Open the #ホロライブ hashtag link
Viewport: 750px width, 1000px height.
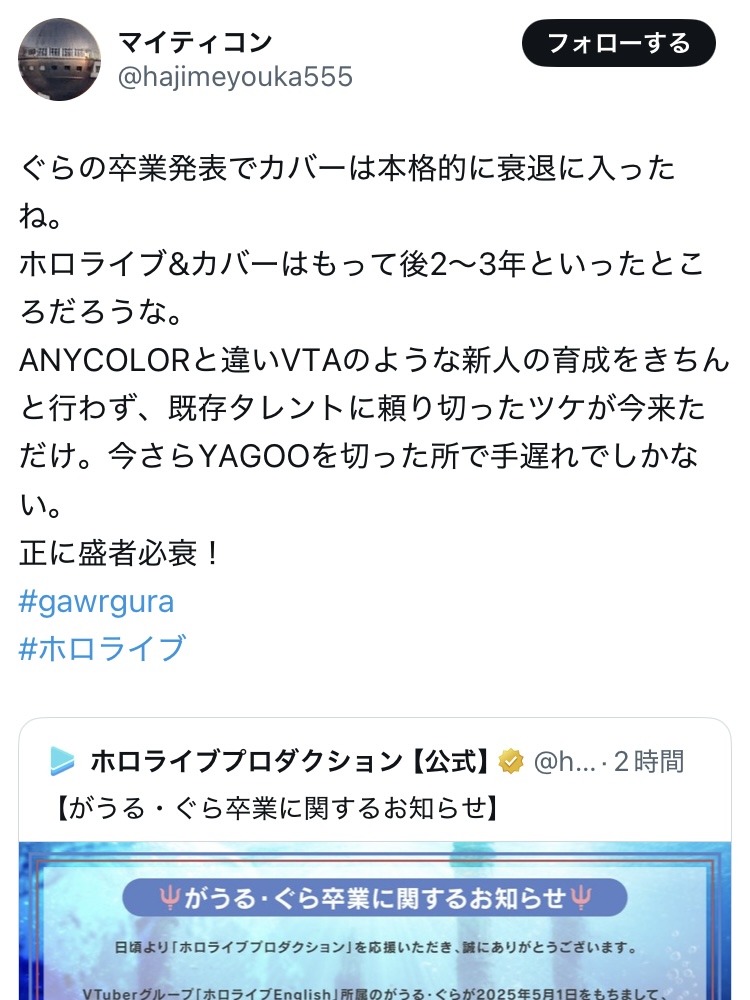click(103, 649)
